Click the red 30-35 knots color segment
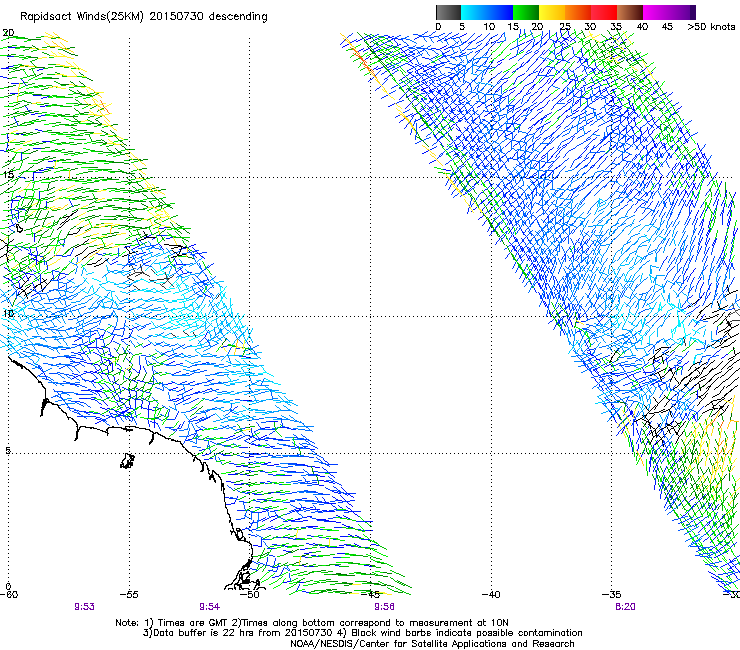 point(604,12)
